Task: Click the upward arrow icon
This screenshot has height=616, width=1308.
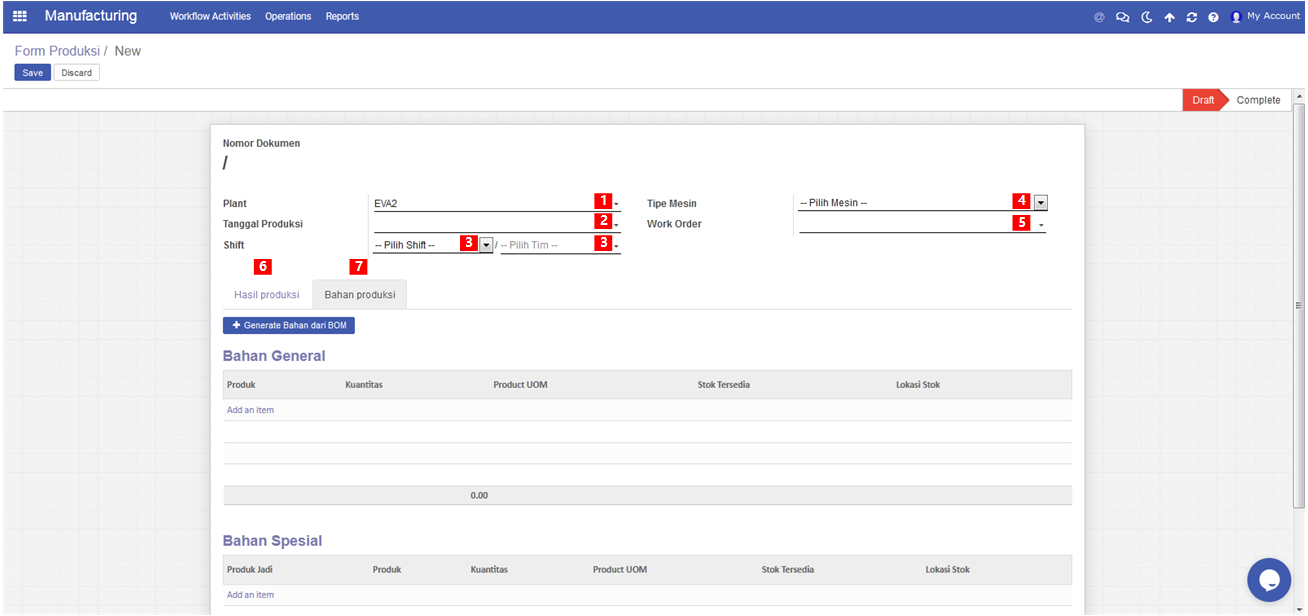Action: [1169, 17]
